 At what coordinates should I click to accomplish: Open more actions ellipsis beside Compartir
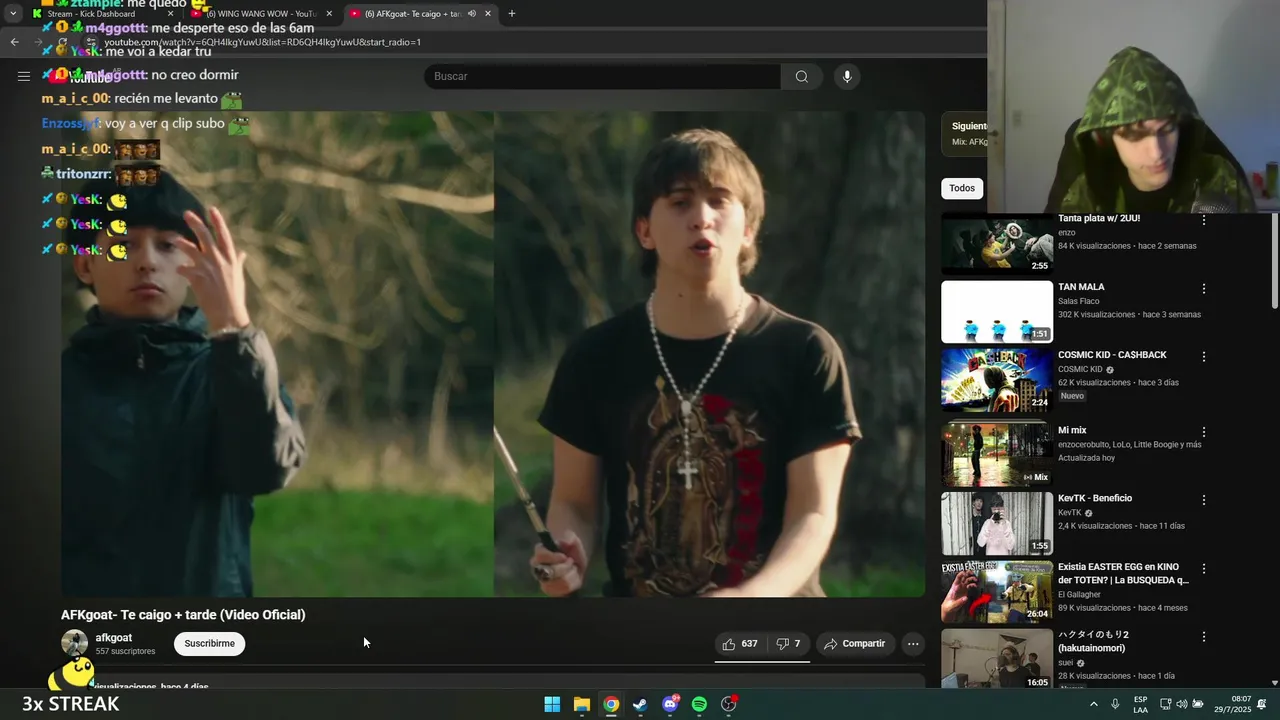point(913,644)
